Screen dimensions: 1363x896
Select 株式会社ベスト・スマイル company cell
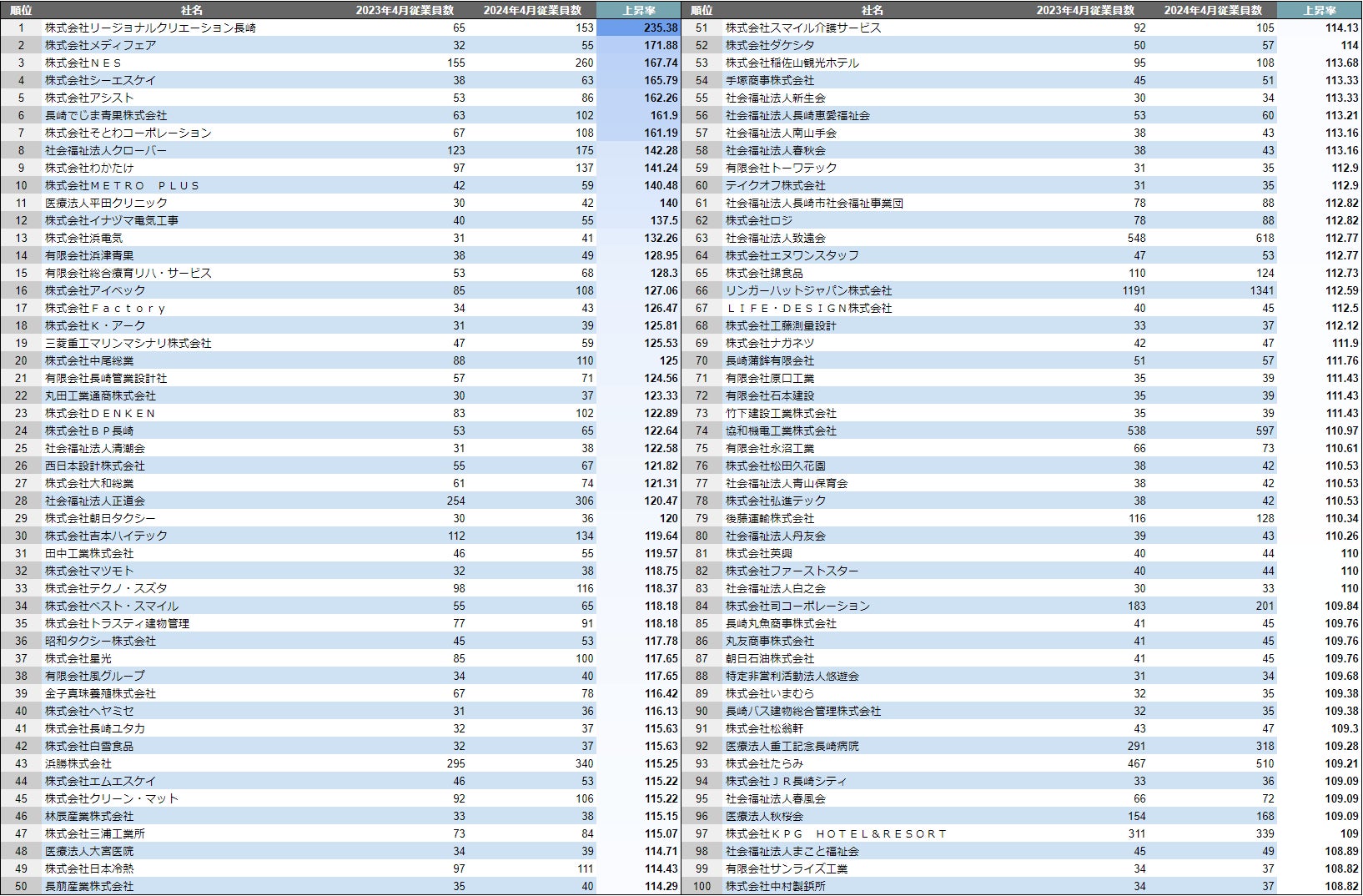click(x=112, y=606)
